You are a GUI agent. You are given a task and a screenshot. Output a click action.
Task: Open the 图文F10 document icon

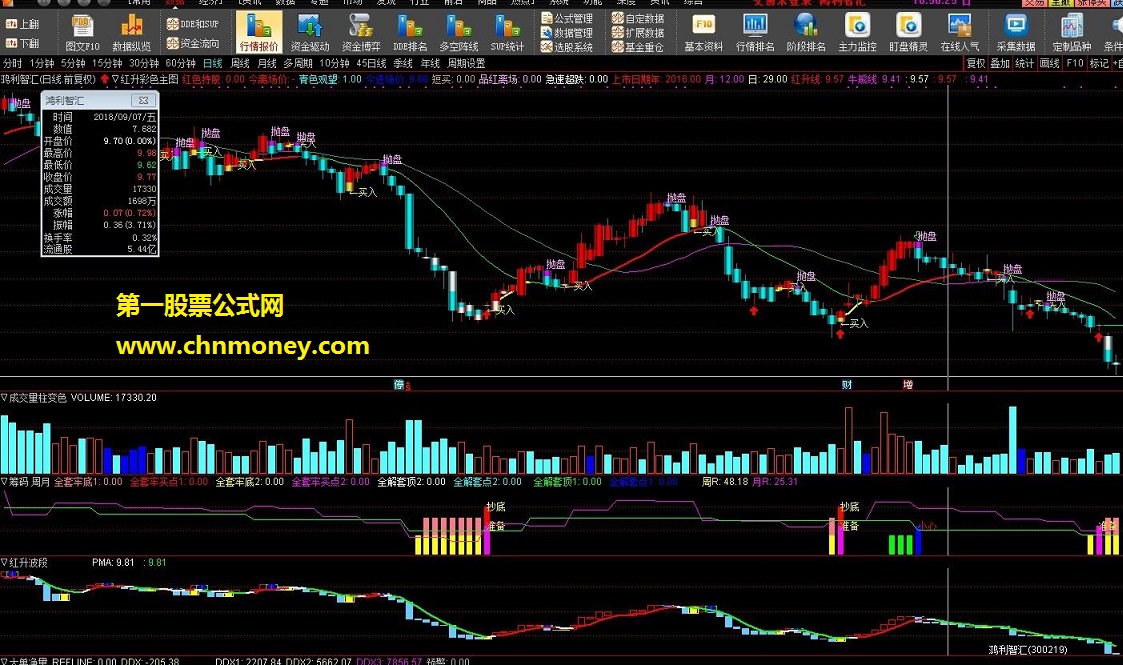82,33
